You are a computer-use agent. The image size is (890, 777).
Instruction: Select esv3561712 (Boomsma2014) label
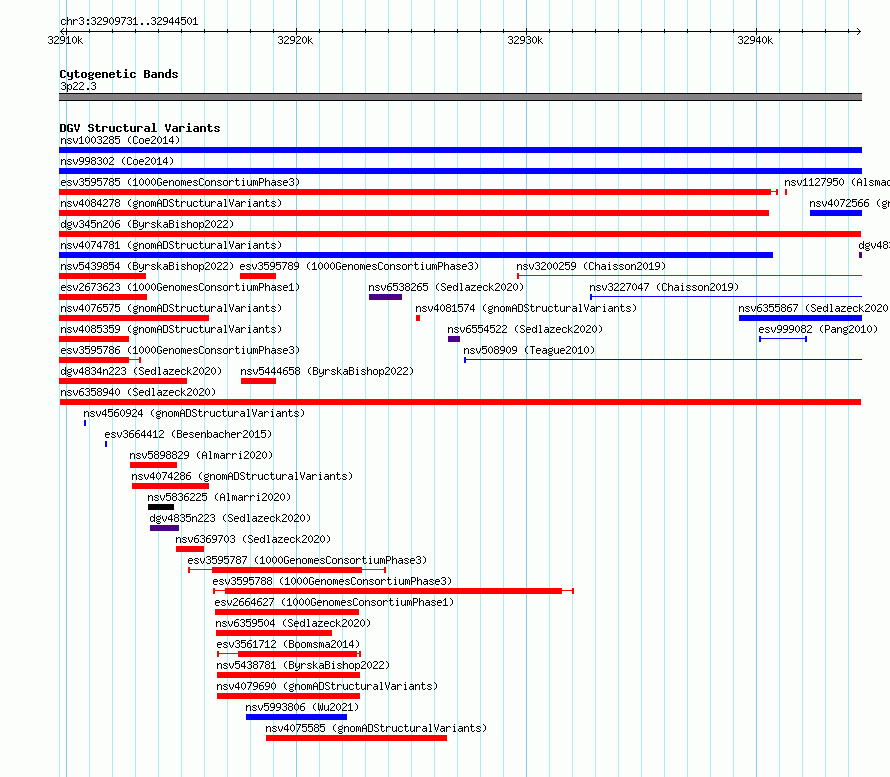tap(288, 644)
